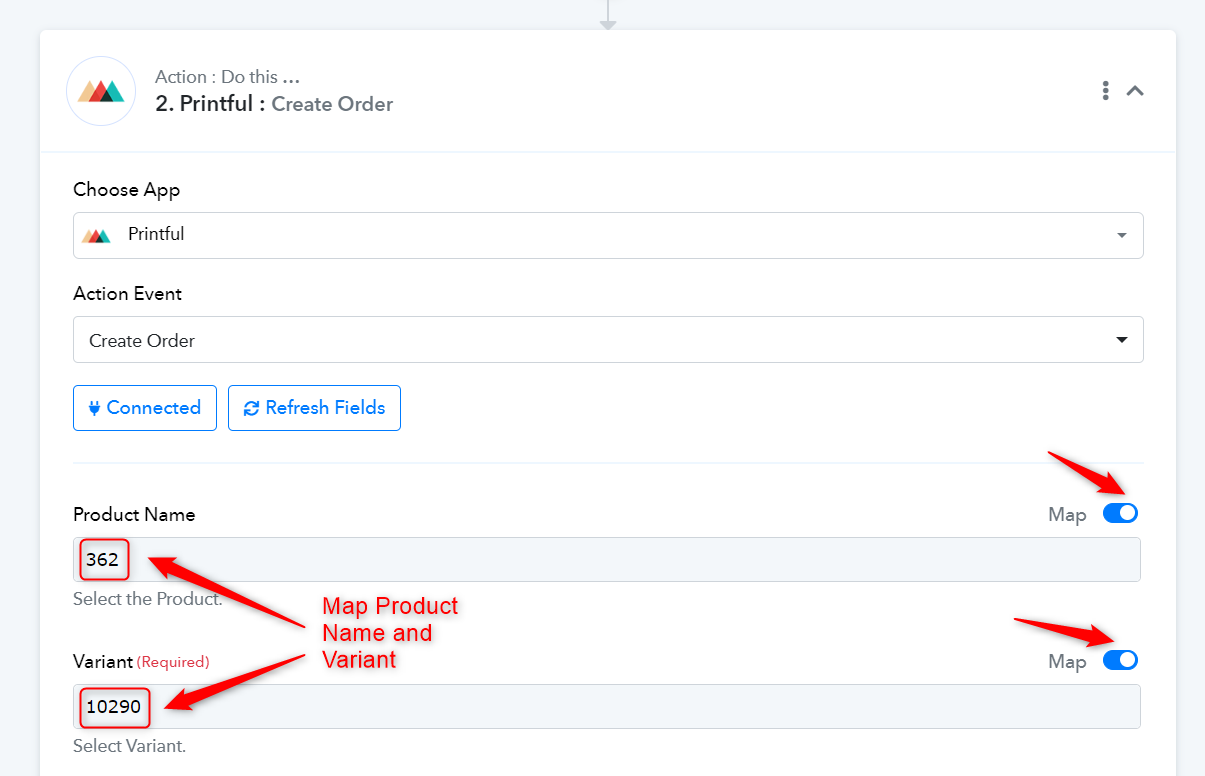
Task: Click the refresh arrows icon
Action: (251, 408)
